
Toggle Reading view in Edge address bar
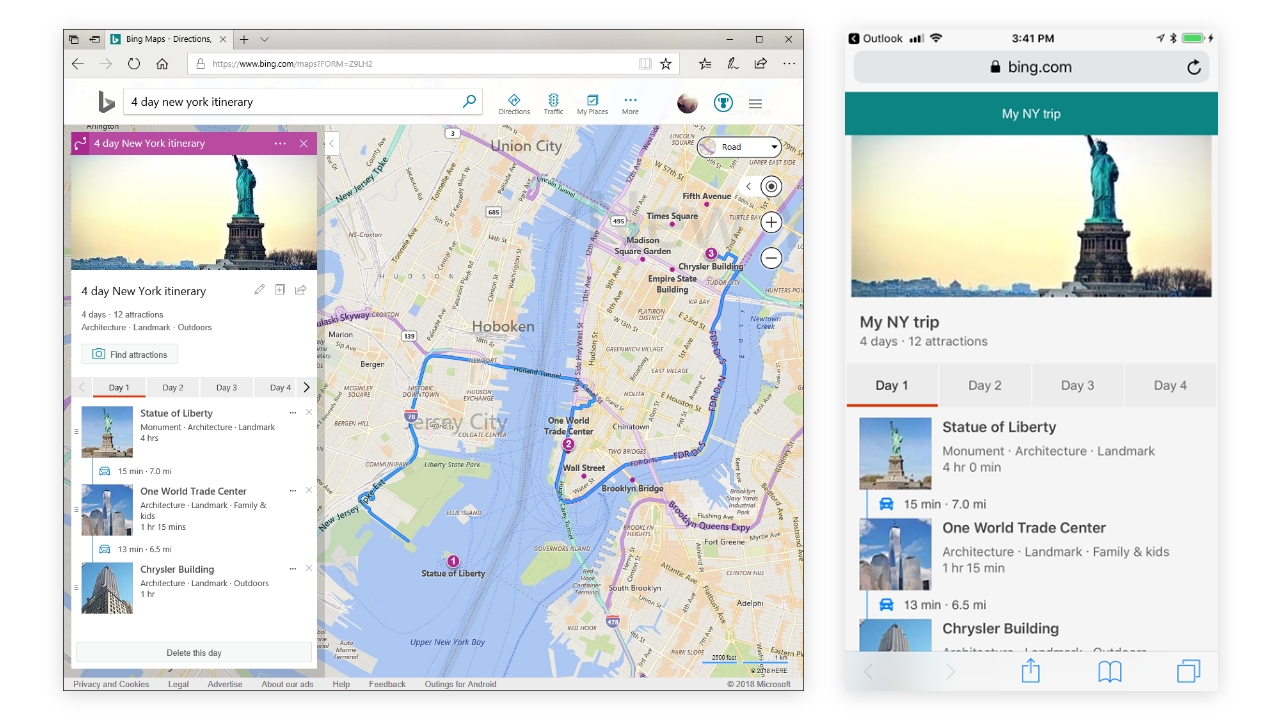[x=645, y=63]
